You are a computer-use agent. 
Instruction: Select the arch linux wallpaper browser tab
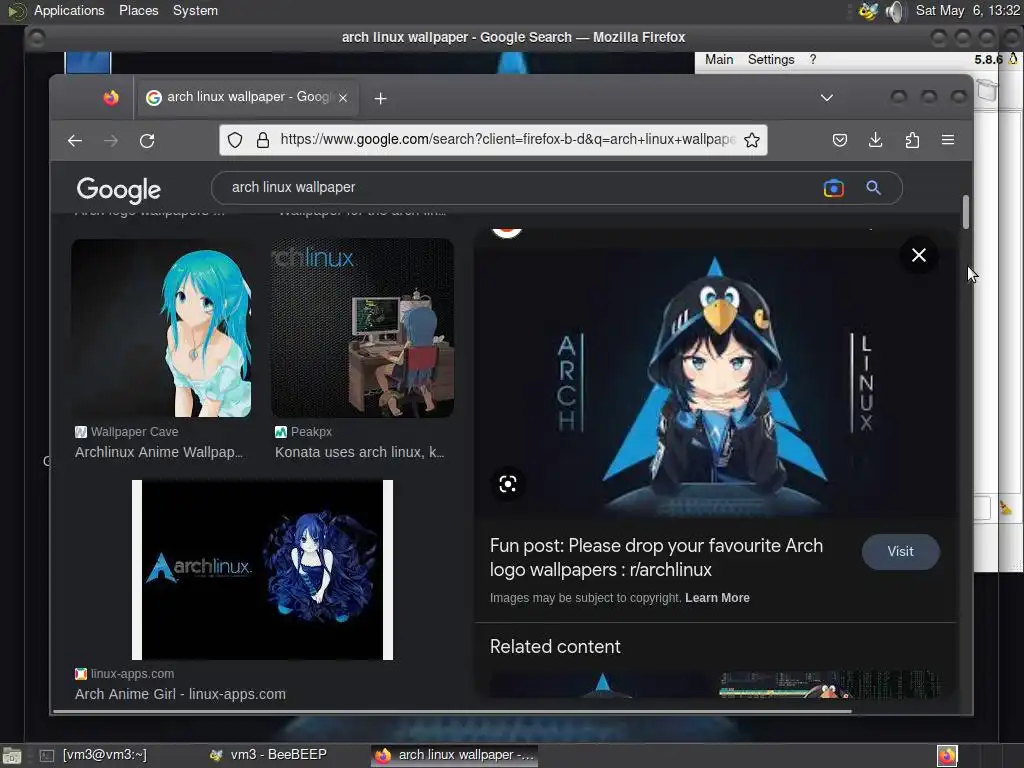pos(246,98)
